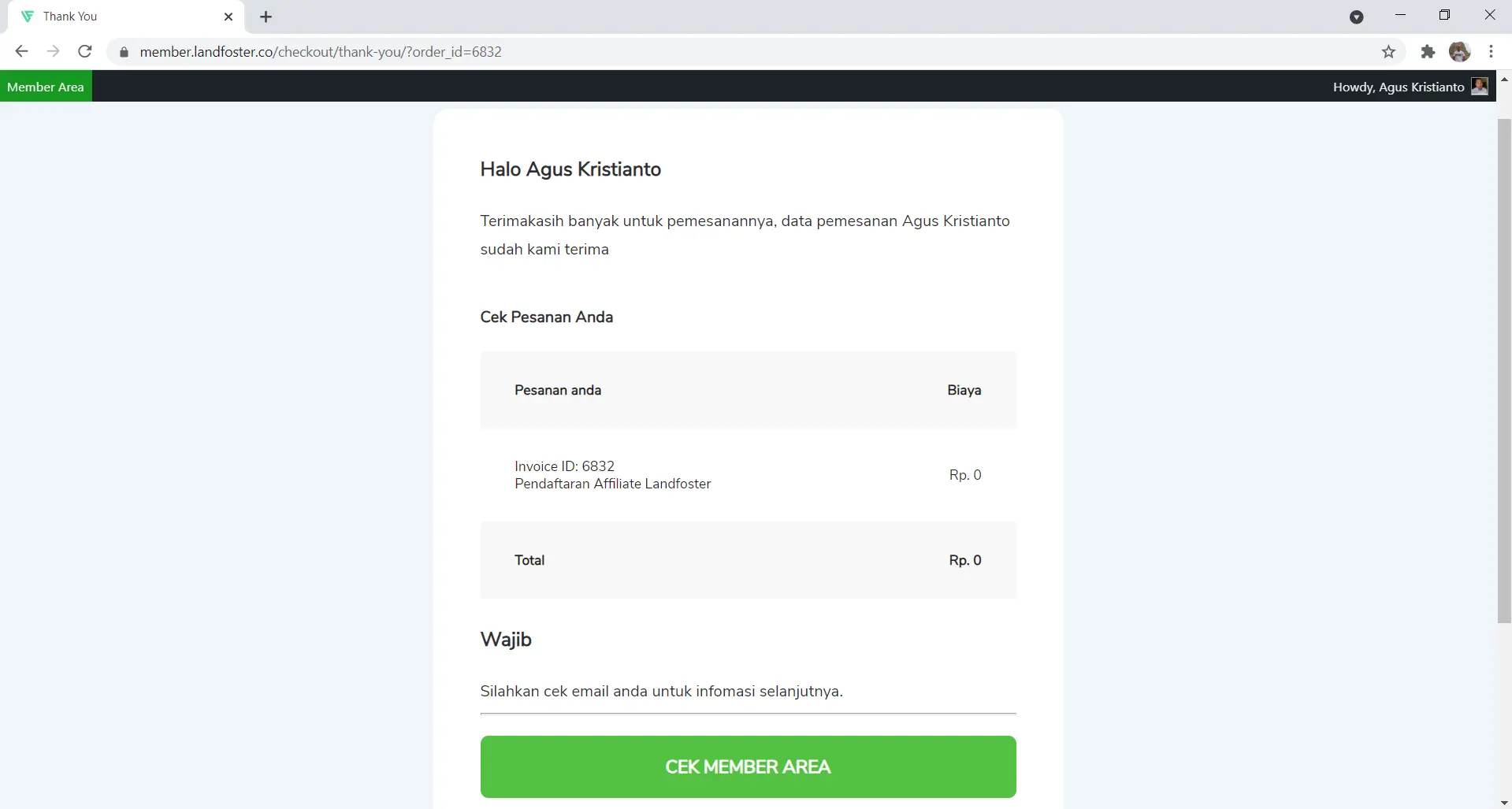
Task: Click the scroll down arrow
Action: click(x=1503, y=803)
